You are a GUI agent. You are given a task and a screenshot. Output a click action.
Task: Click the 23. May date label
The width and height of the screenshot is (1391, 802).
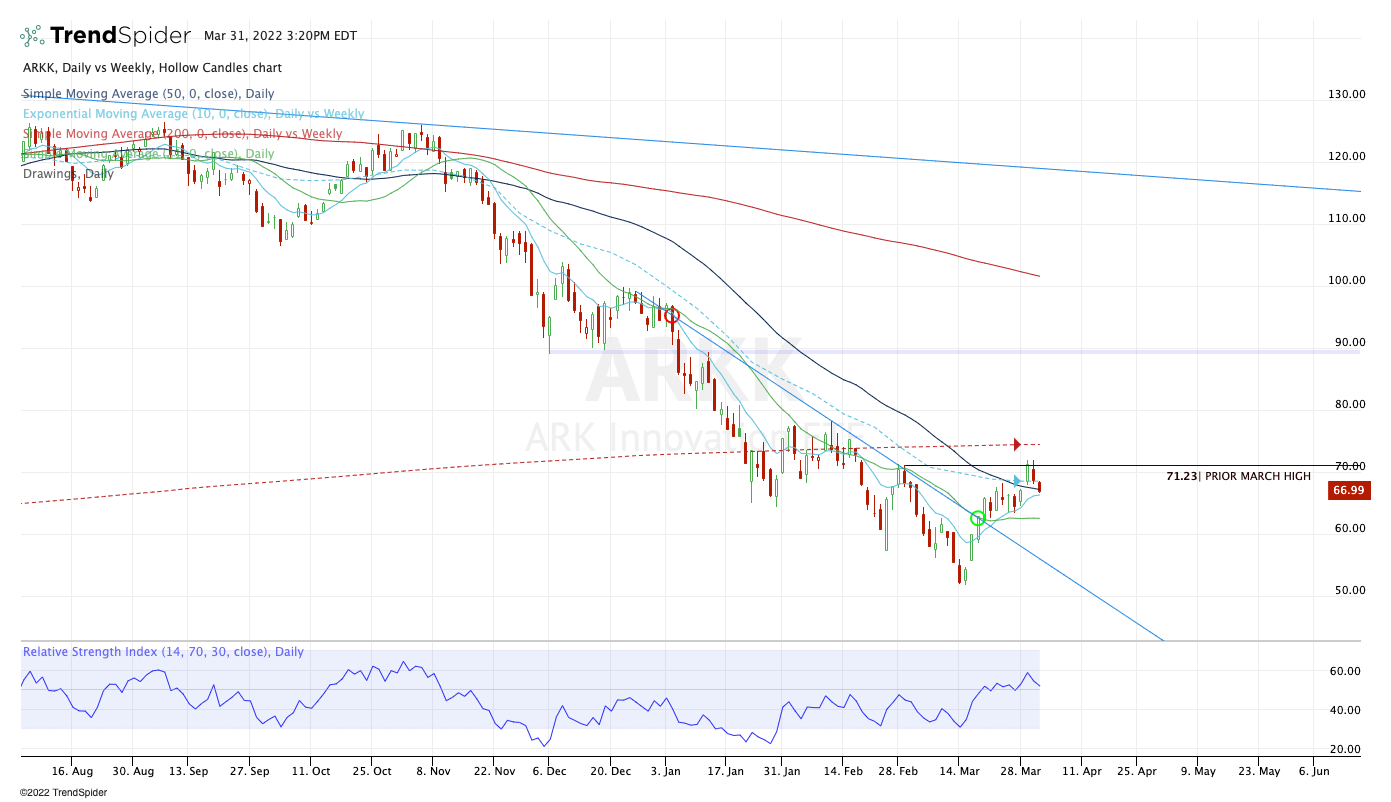pos(1258,772)
